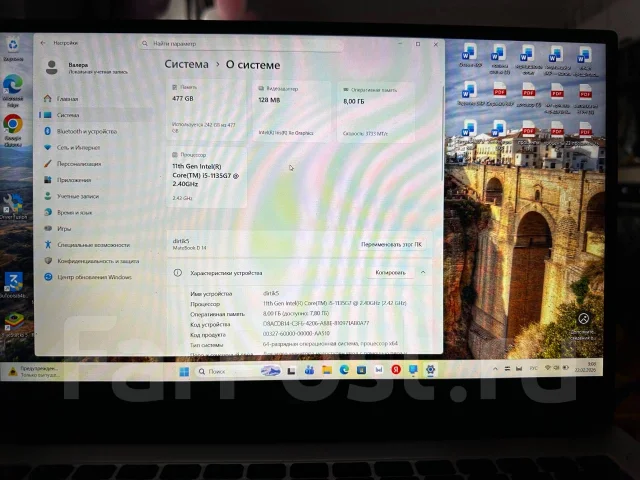Screen dimensions: 640x480
Task: Open the Видеоадаптер 128 MB card
Action: (x=291, y=111)
